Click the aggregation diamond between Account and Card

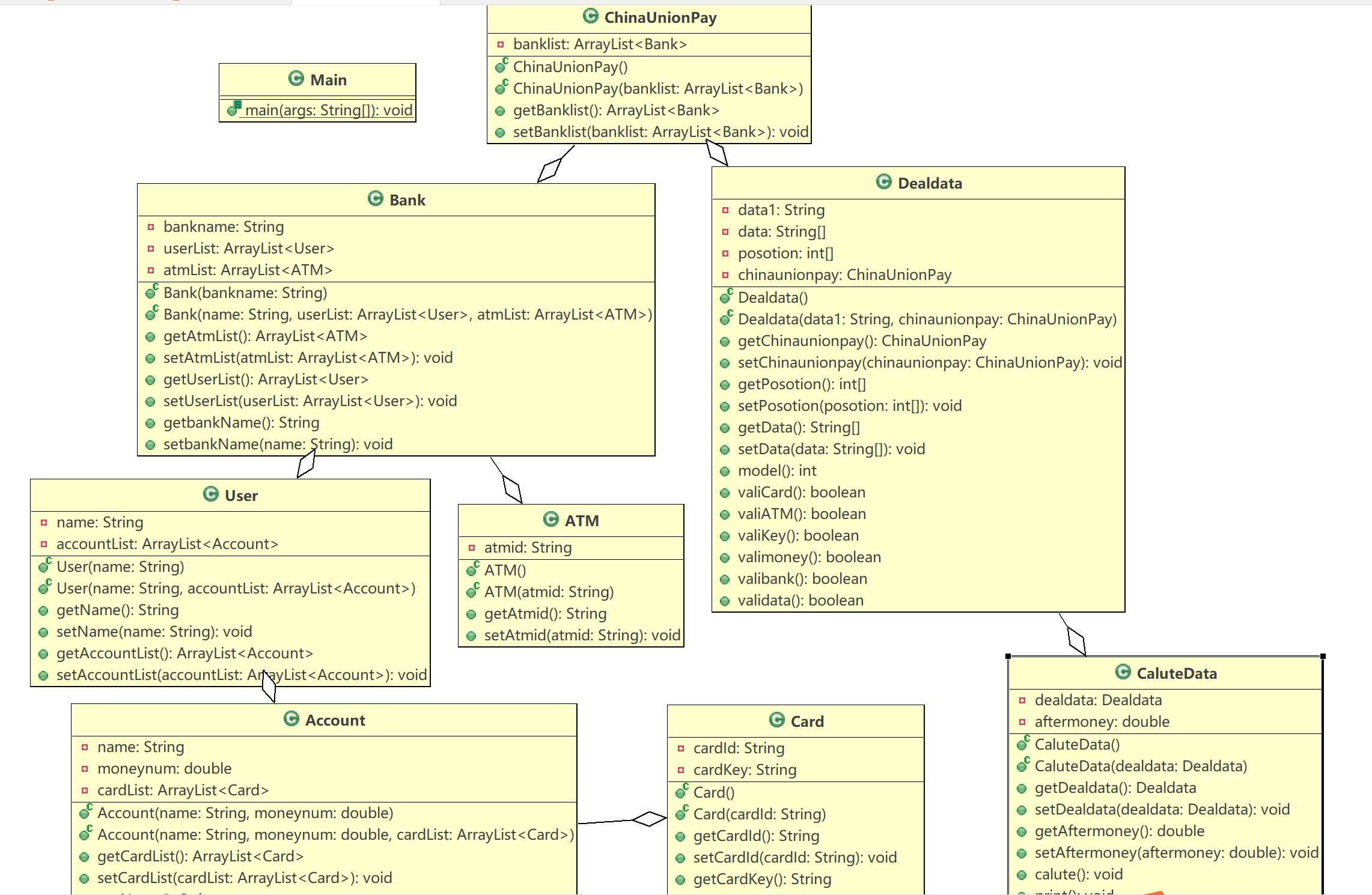point(649,818)
